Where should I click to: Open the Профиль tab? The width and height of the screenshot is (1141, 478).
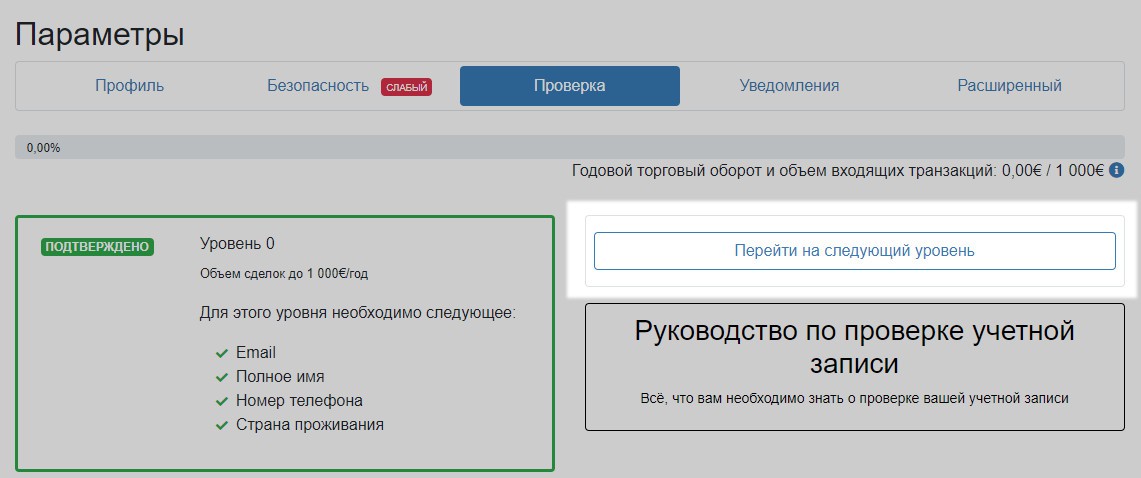(x=130, y=86)
